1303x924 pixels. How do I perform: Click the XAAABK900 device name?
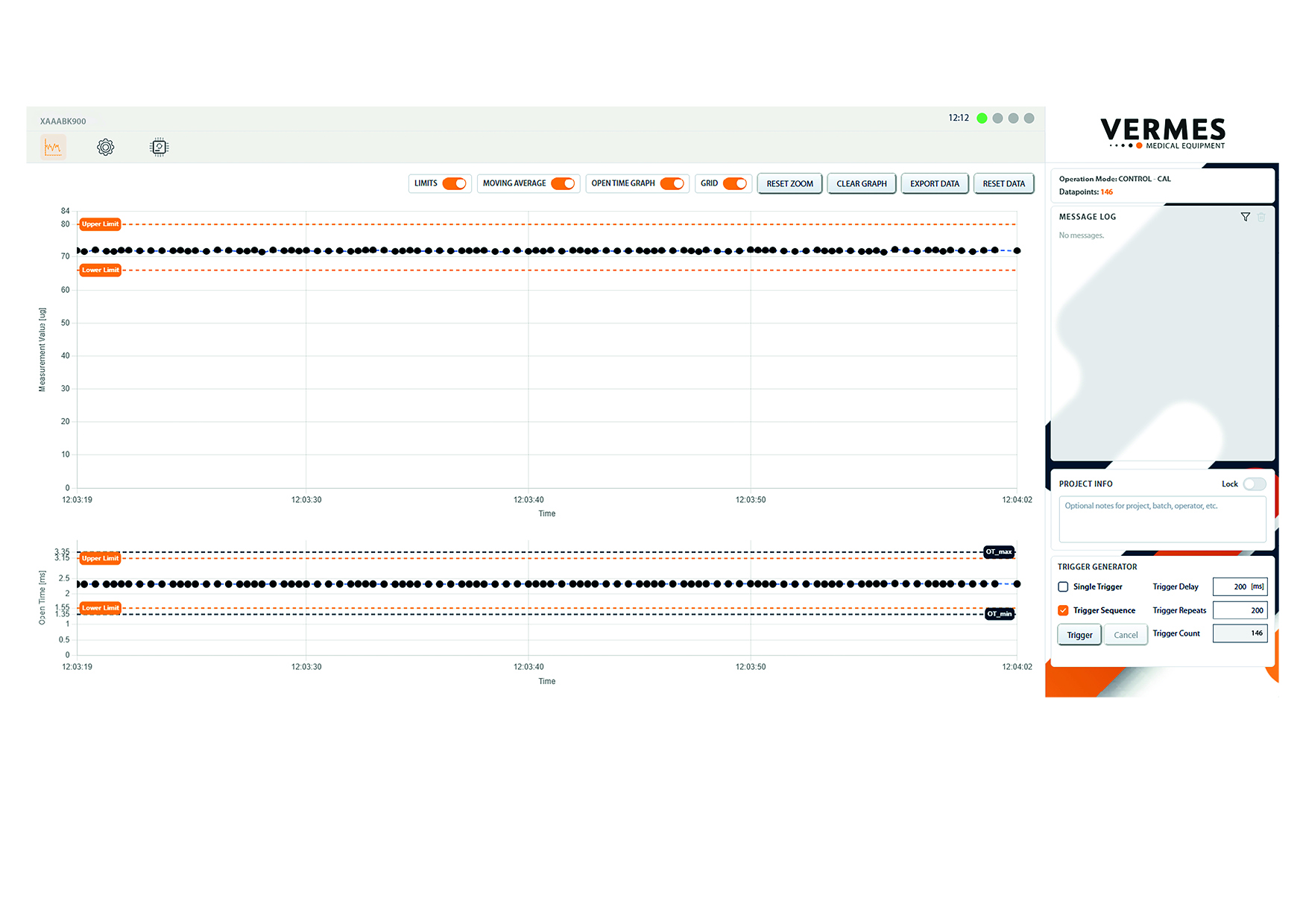pos(63,121)
